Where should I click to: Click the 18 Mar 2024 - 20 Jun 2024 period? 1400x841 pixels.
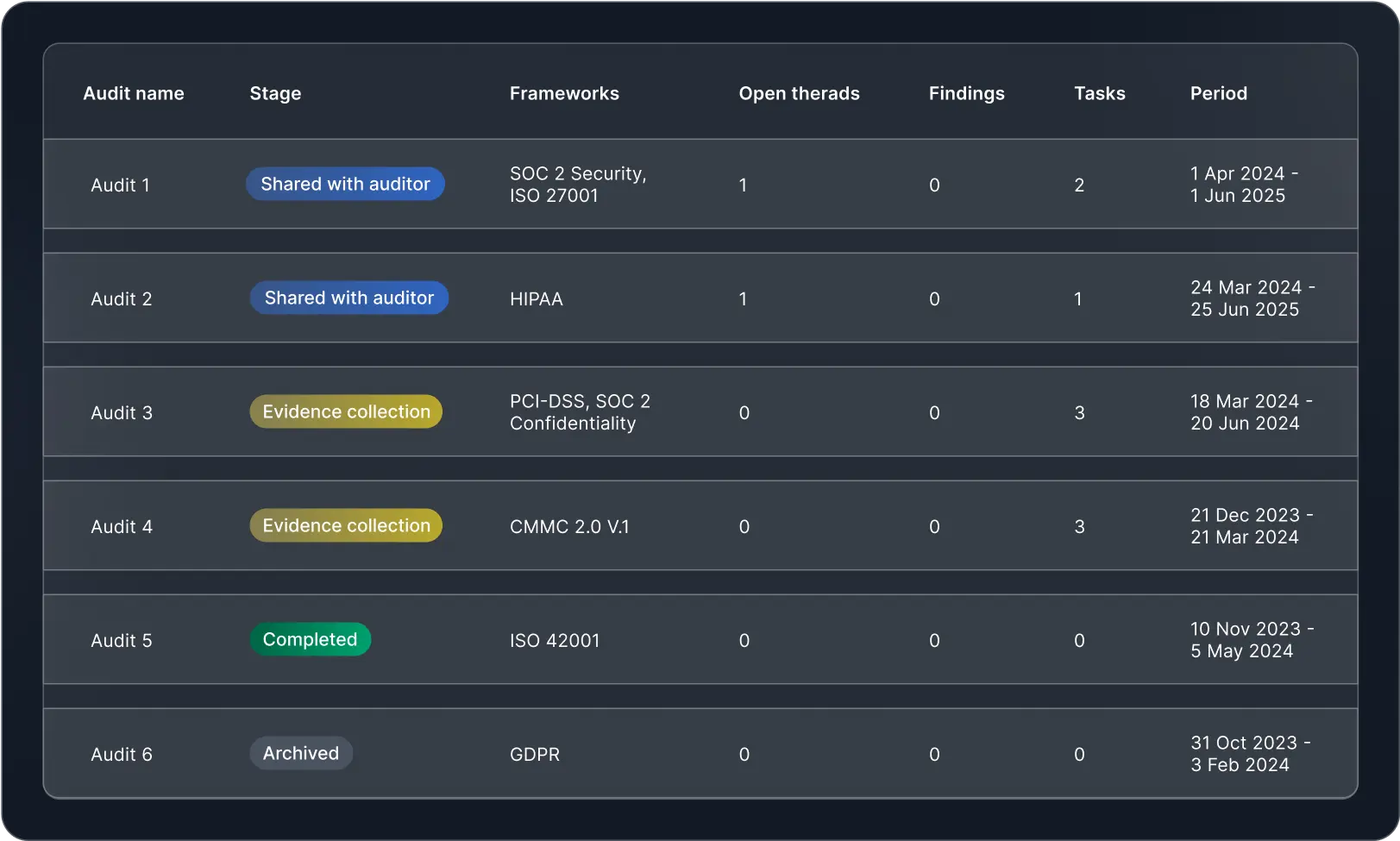(x=1252, y=412)
